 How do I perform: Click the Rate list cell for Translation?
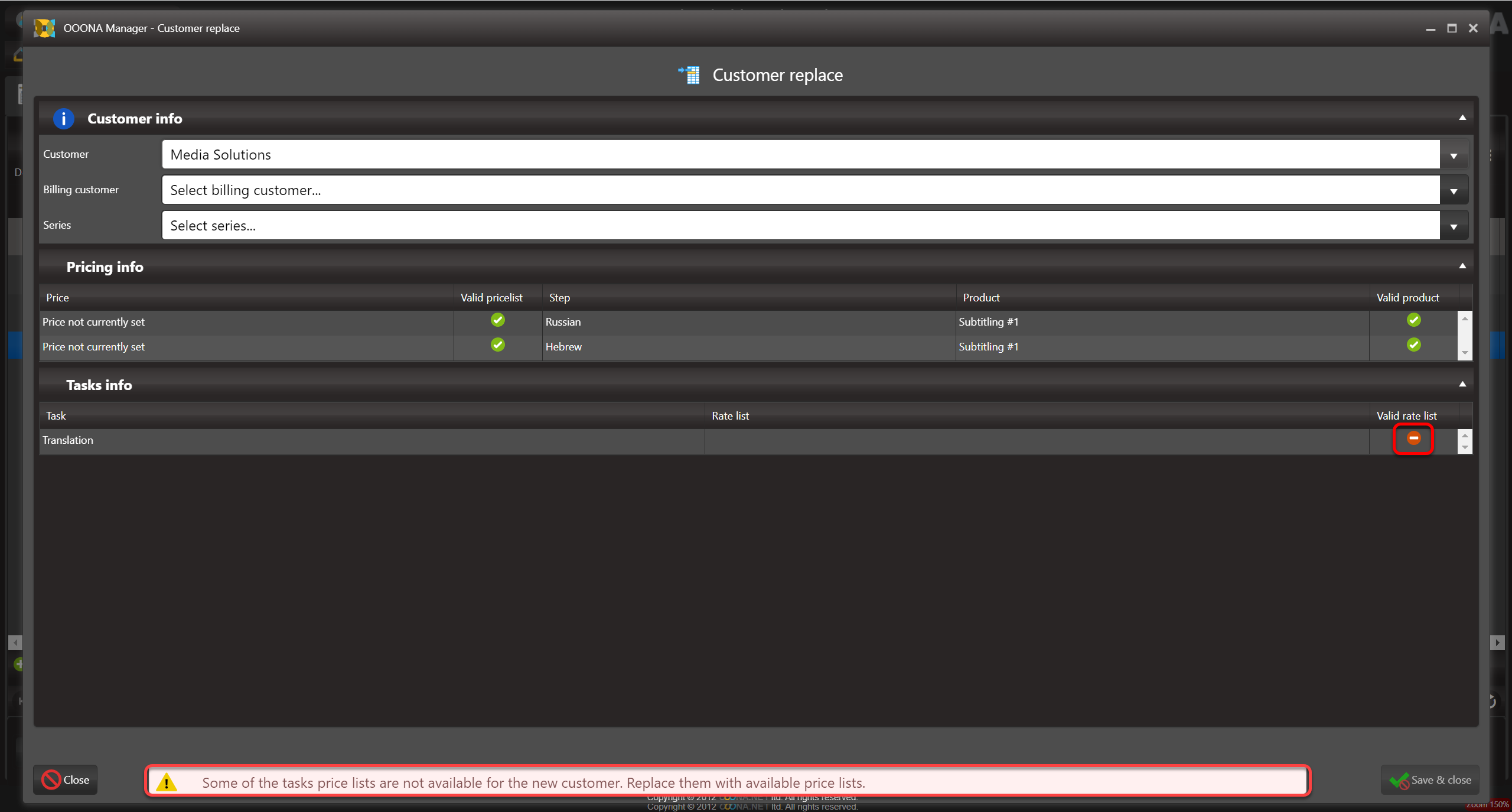[x=1036, y=441]
